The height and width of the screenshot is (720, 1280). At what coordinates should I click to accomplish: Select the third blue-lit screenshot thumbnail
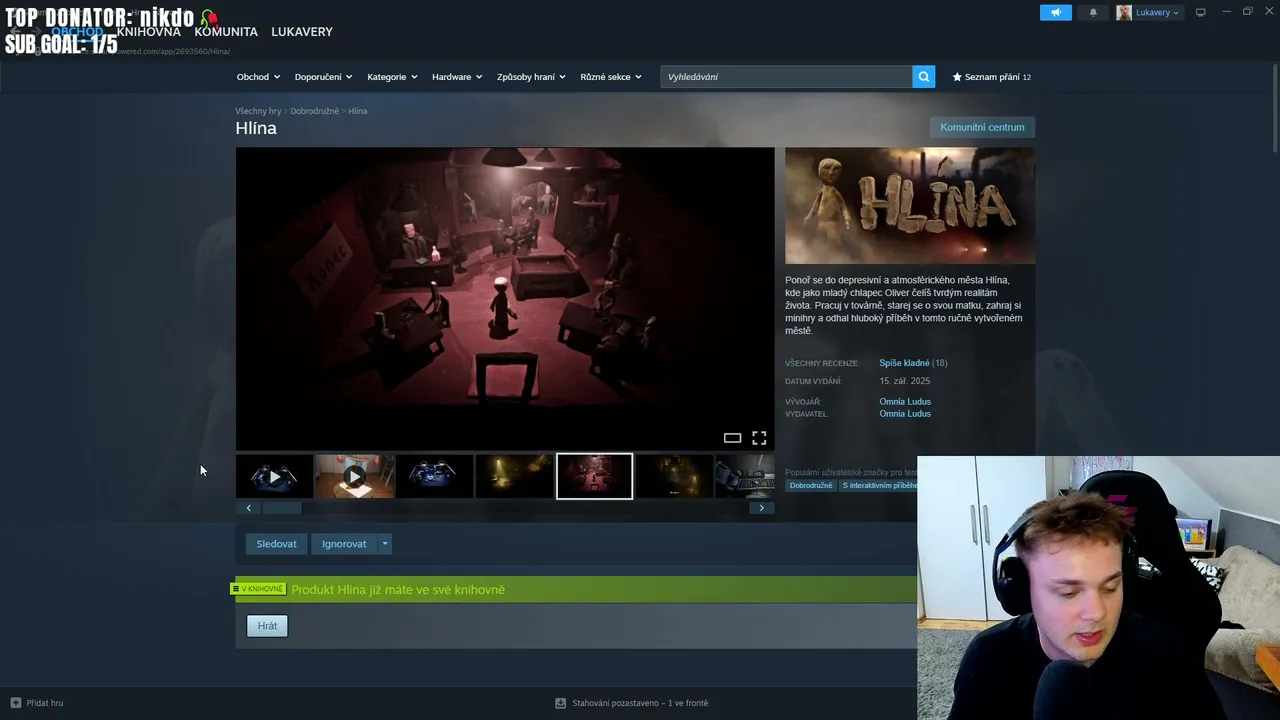coord(434,477)
